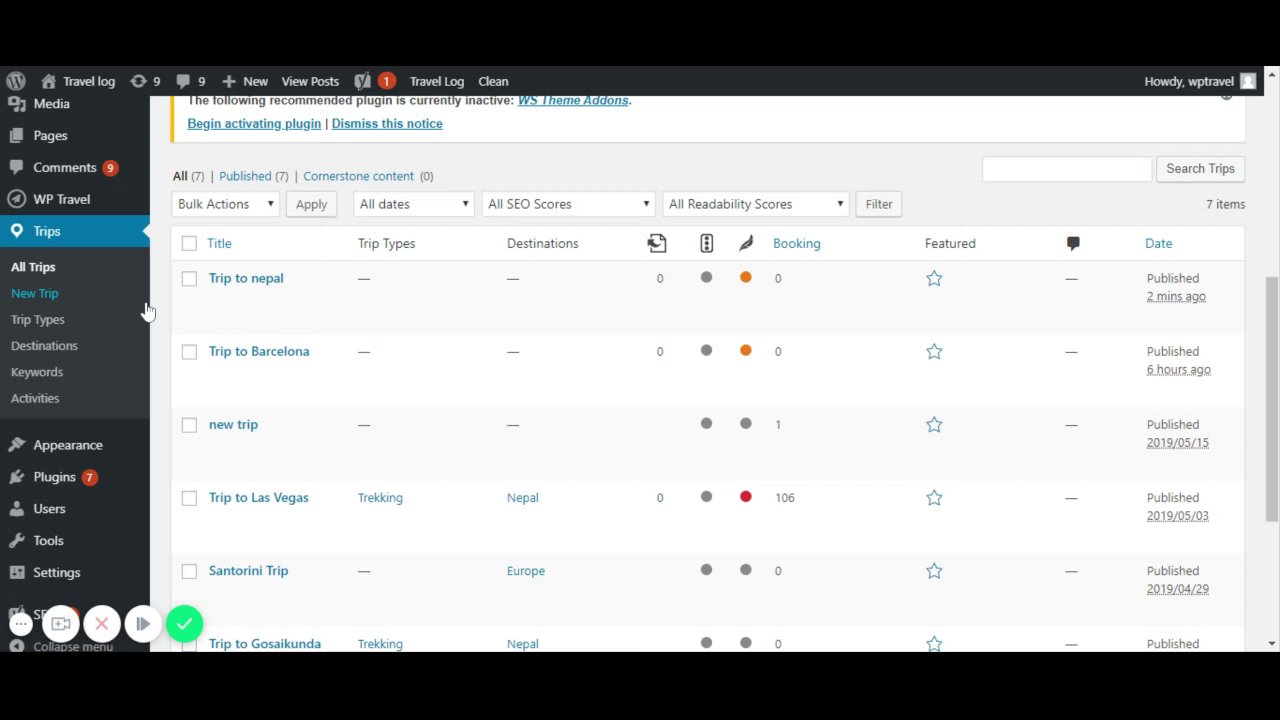This screenshot has width=1280, height=720.
Task: Click the recorder's three-dots button
Action: coord(21,624)
